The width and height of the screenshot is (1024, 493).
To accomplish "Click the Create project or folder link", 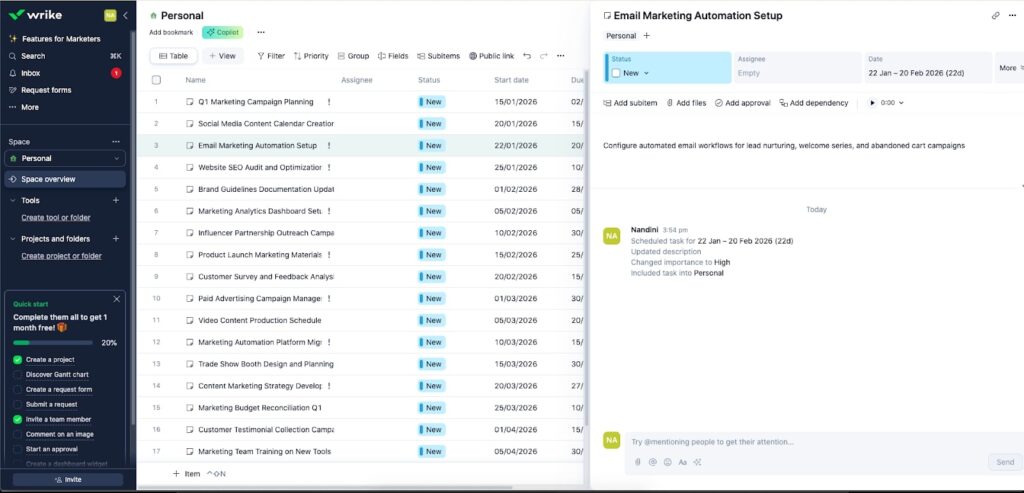I will tap(61, 256).
